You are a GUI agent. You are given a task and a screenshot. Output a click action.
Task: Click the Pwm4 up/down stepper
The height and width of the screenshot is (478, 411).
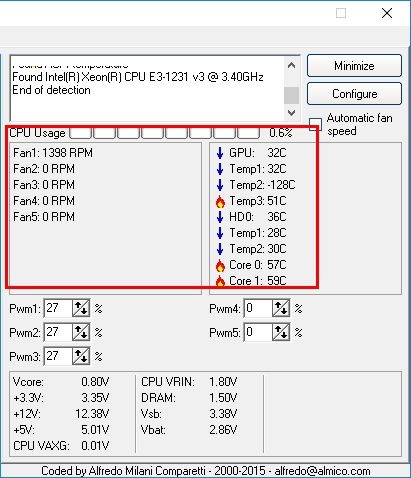[x=281, y=308]
